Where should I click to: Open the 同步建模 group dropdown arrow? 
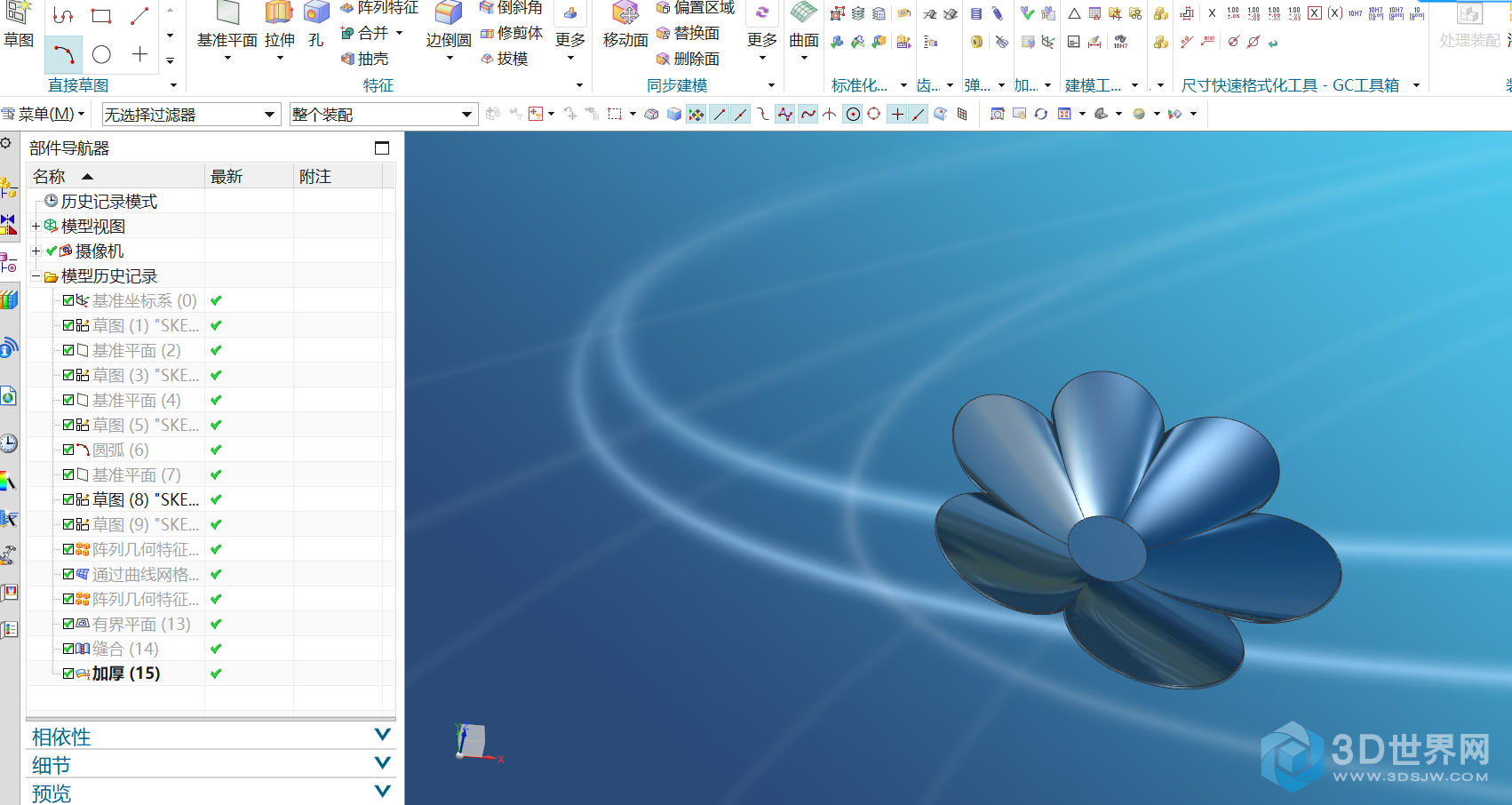[x=771, y=85]
